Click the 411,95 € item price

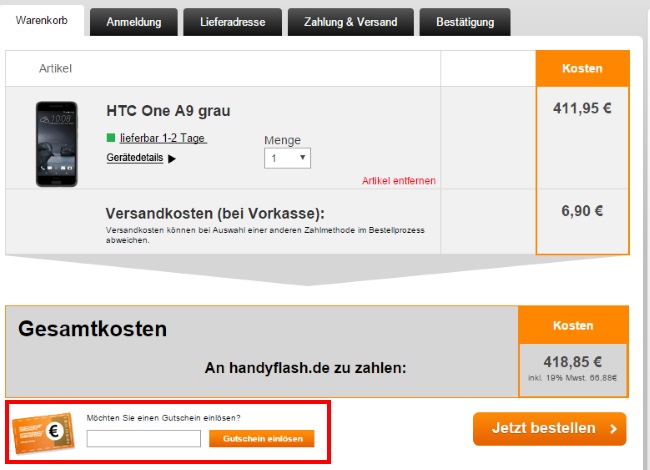click(x=582, y=109)
